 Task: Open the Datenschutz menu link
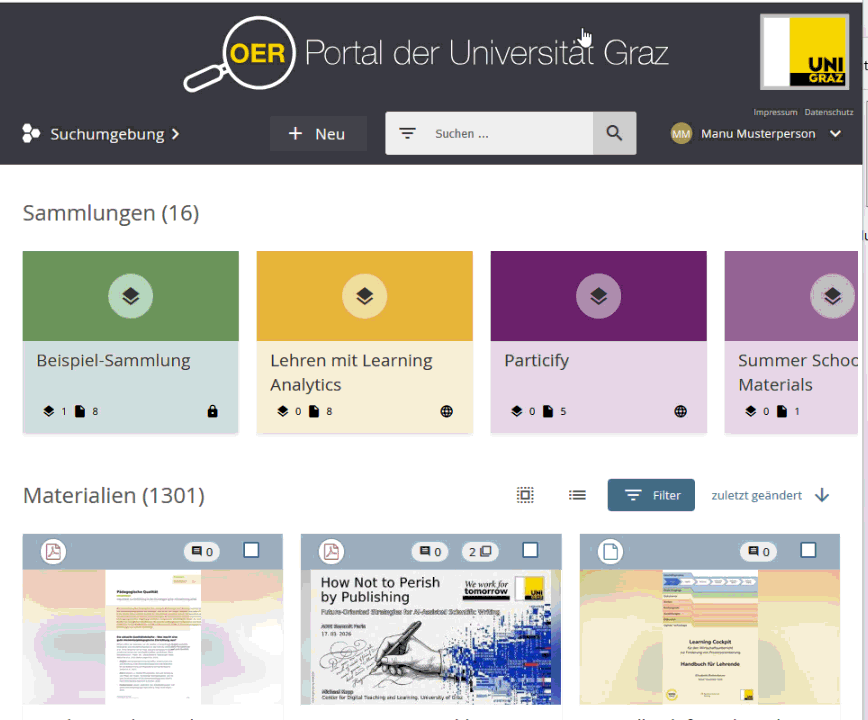[828, 112]
